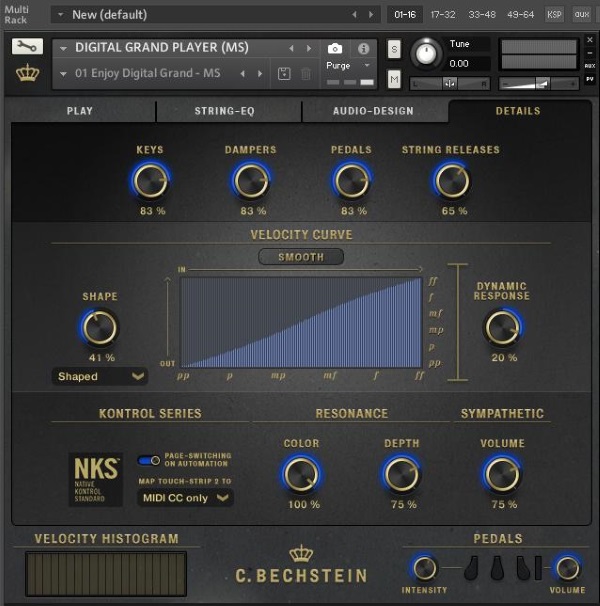Image resolution: width=600 pixels, height=606 pixels.
Task: Show instrument slots 33-48
Action: 482,15
